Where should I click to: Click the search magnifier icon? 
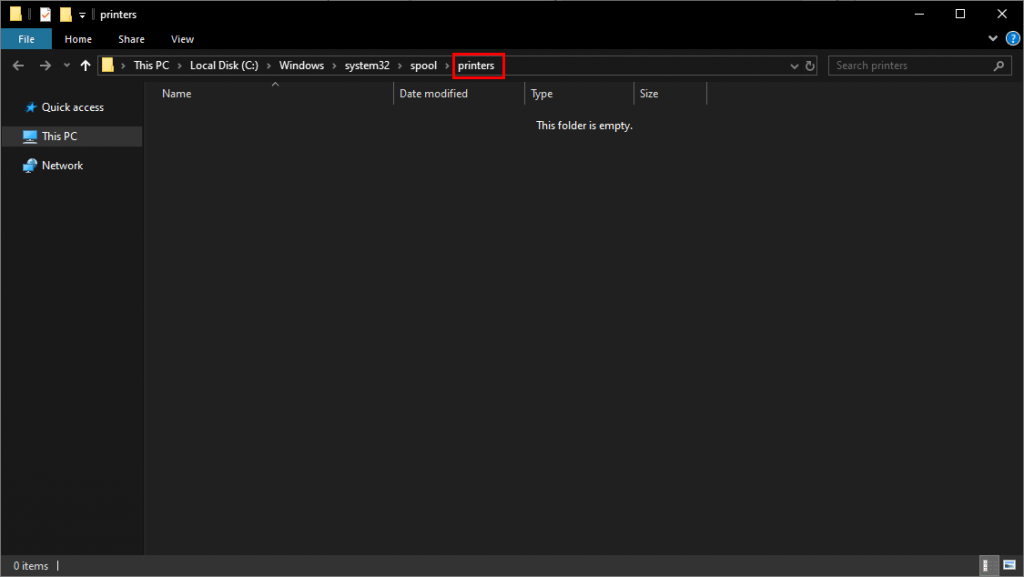998,66
